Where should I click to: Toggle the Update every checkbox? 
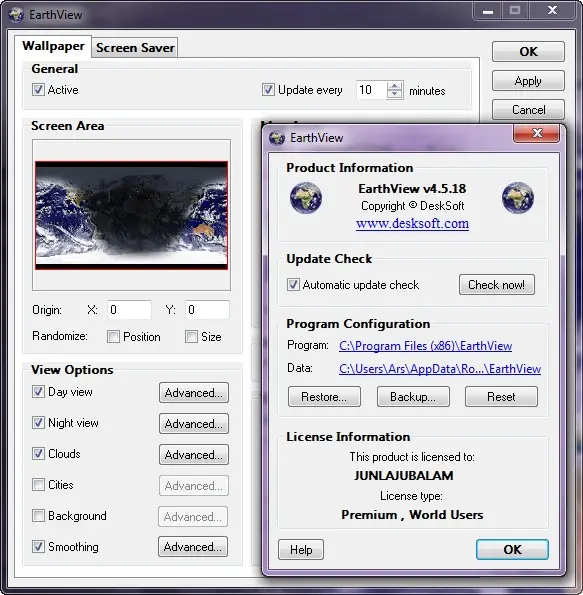tap(268, 90)
